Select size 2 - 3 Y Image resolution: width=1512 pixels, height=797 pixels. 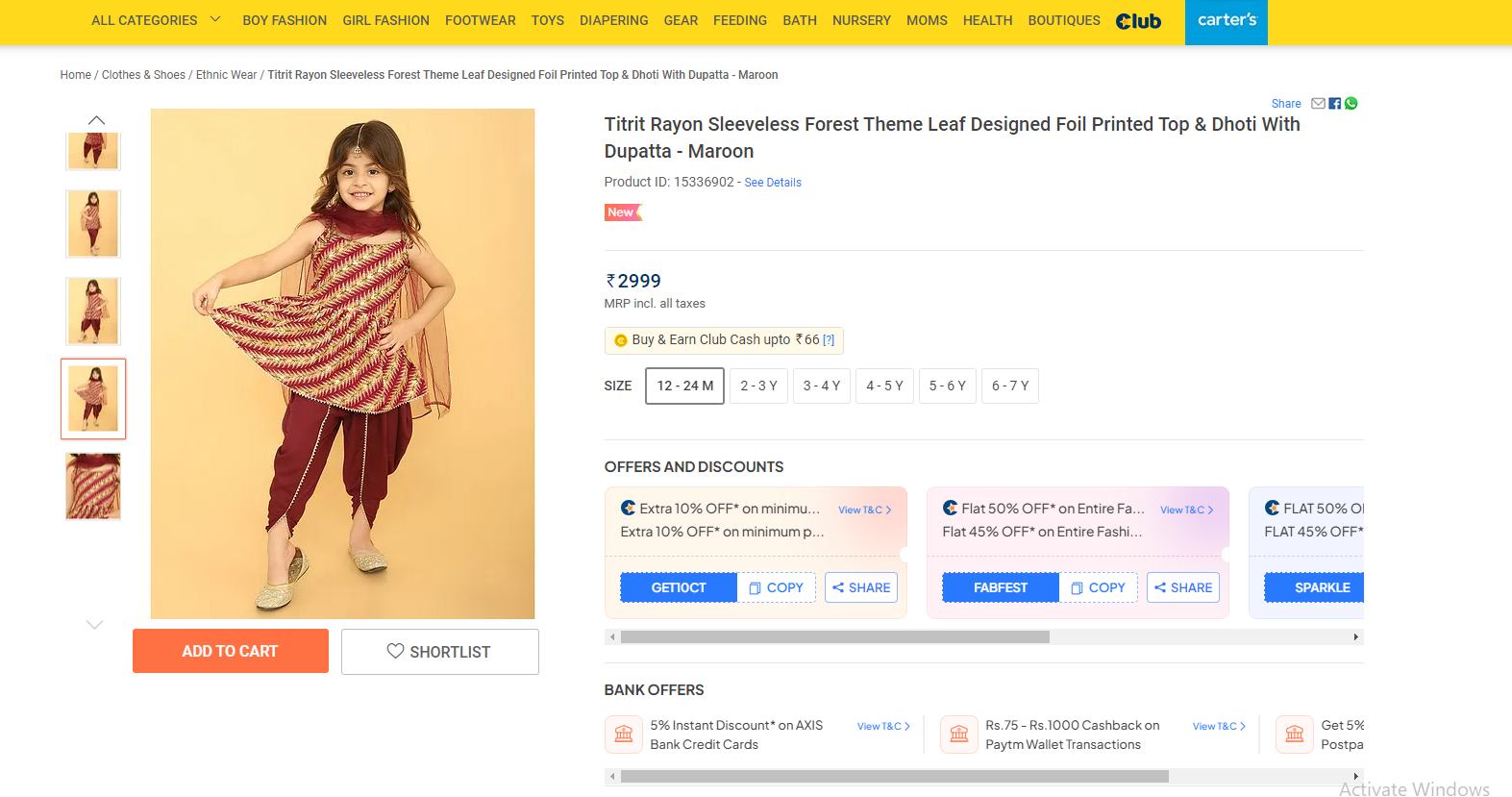click(758, 386)
